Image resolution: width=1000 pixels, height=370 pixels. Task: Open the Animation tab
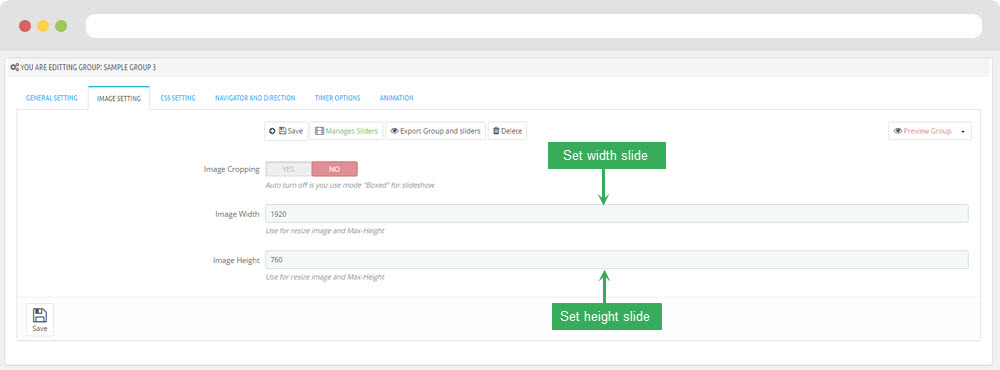pyautogui.click(x=397, y=98)
